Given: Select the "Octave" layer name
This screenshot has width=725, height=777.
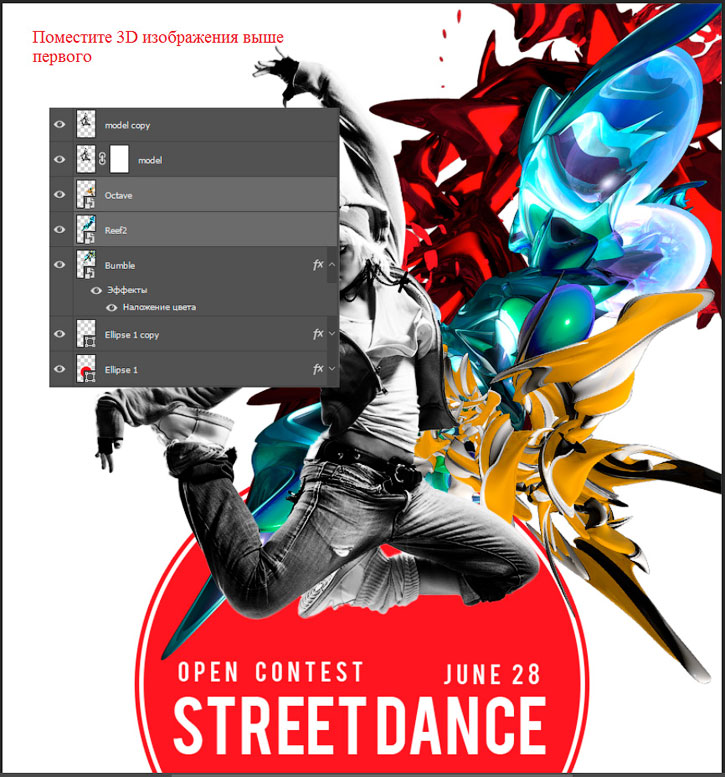Looking at the screenshot, I should 118,195.
